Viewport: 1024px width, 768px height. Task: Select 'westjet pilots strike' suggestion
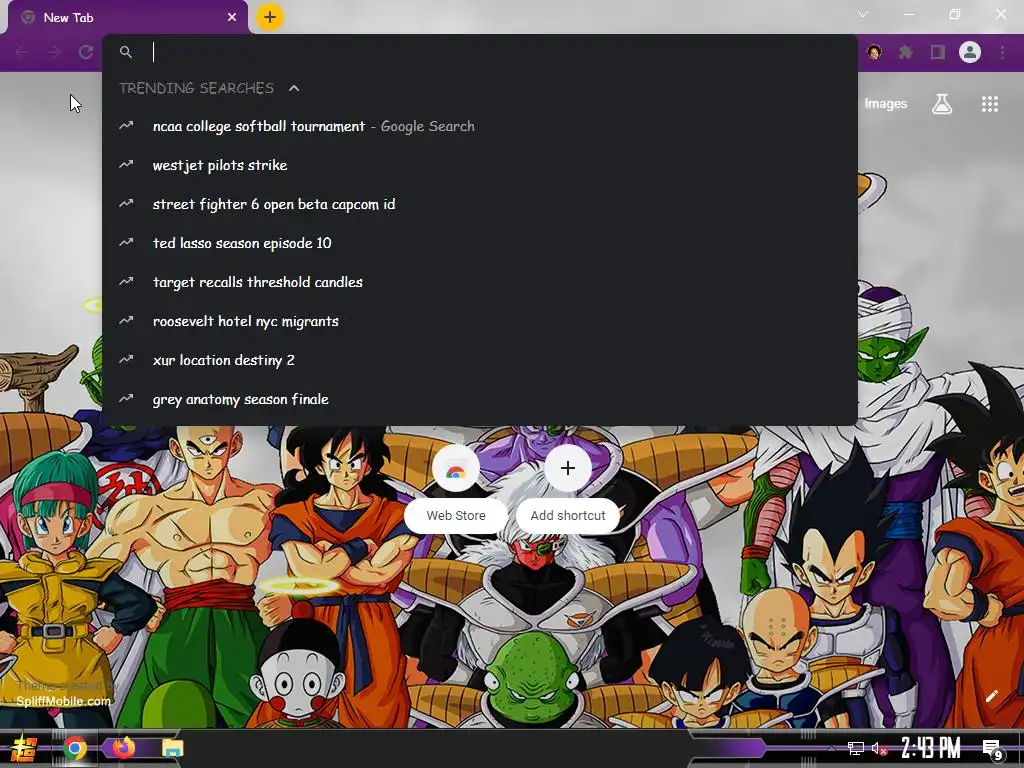[479, 165]
